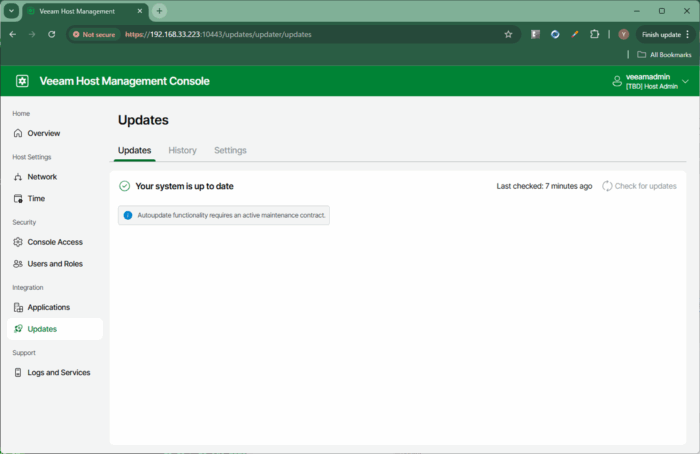Click the Veeam Host Management Console title

coord(125,81)
